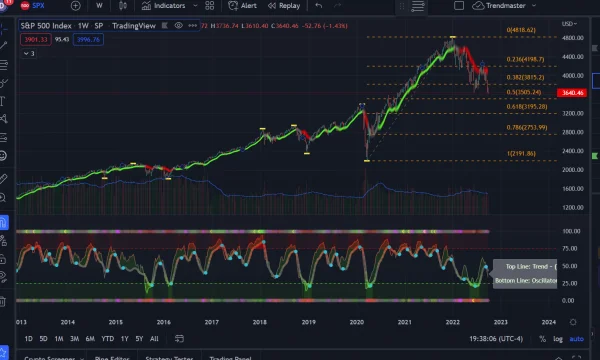Click the blue 3996.76 buy price box
This screenshot has height=360, width=600.
pos(88,39)
